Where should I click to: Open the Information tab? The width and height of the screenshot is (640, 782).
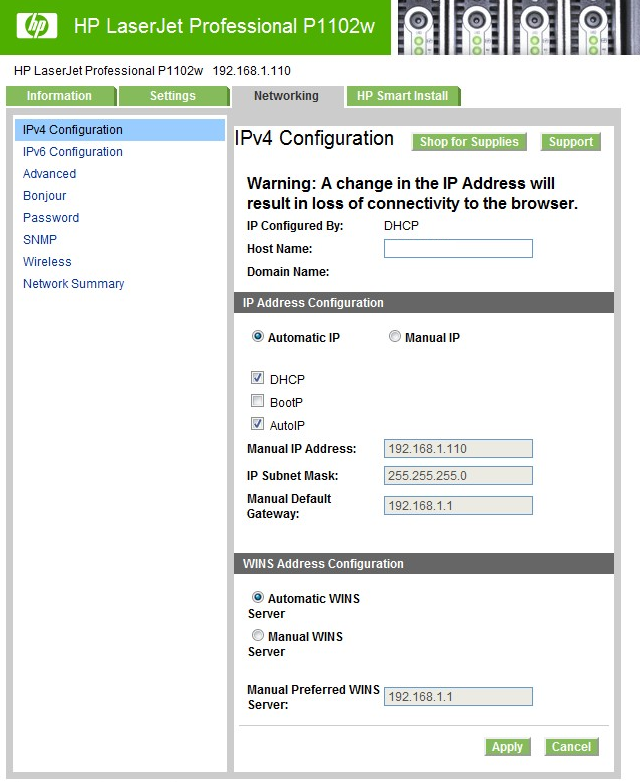point(61,96)
